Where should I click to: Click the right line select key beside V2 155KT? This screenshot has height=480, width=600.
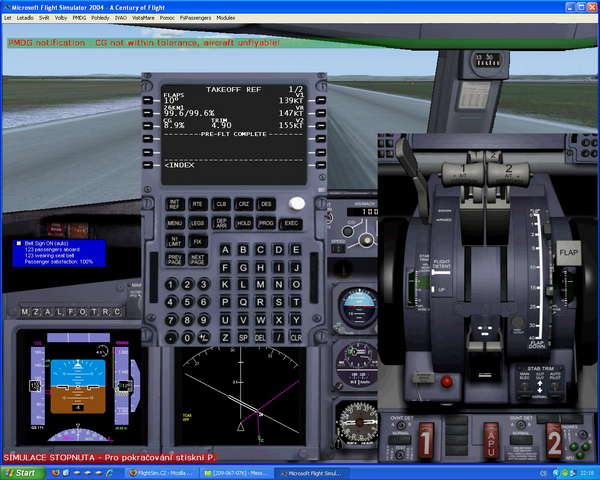coord(321,126)
